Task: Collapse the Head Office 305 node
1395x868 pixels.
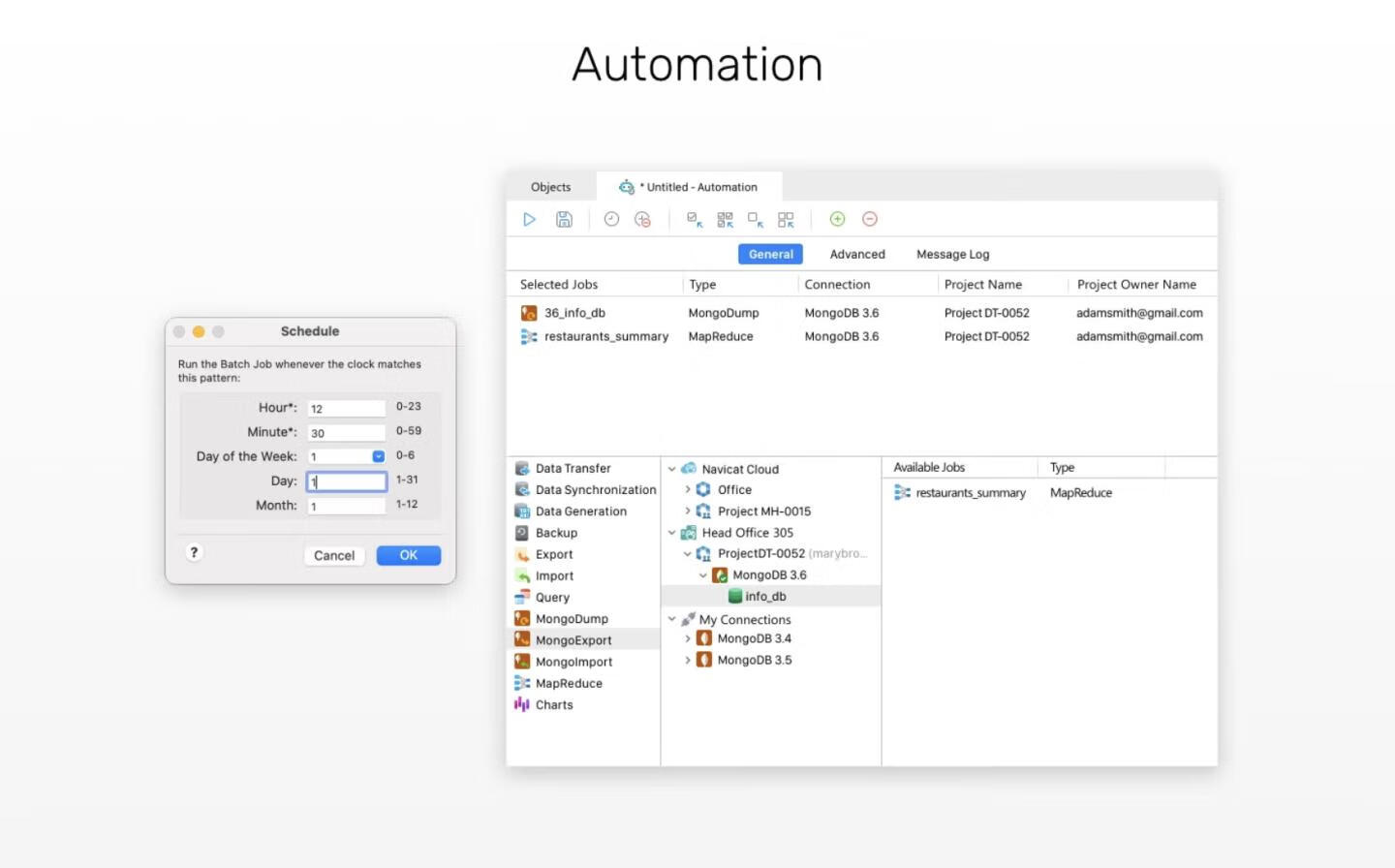Action: coord(671,532)
